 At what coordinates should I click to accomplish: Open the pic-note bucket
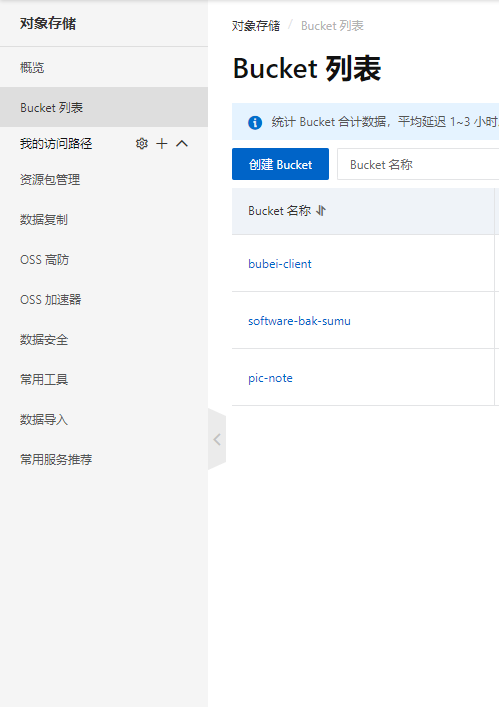pyautogui.click(x=270, y=378)
